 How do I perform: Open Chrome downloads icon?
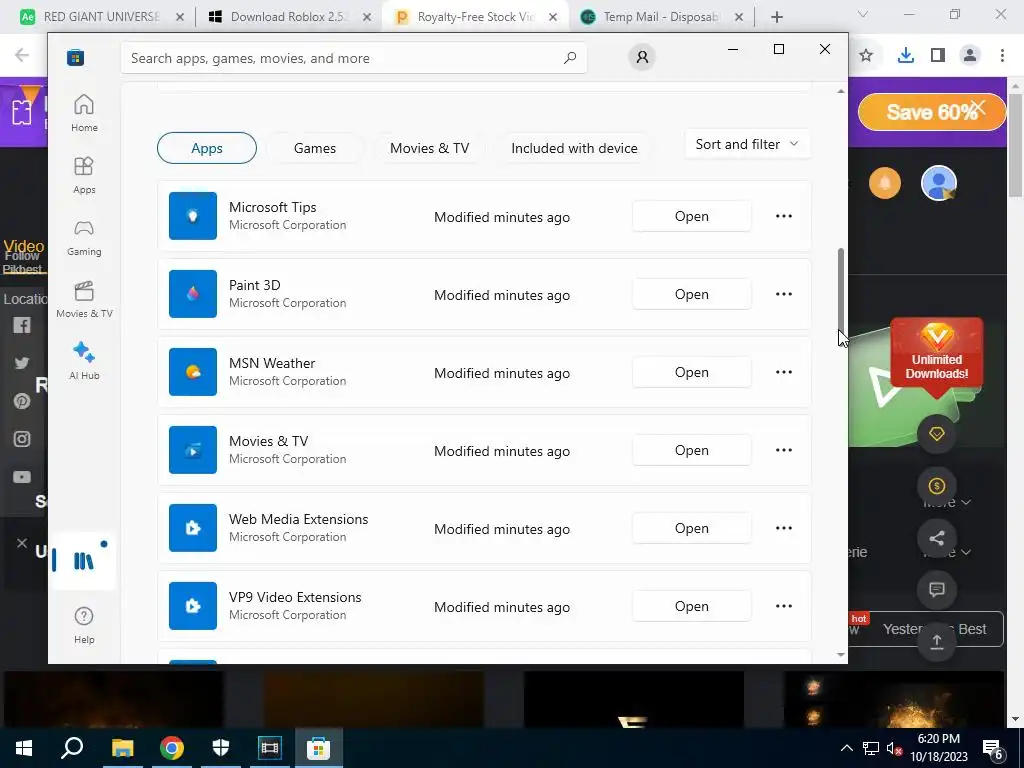(x=905, y=56)
